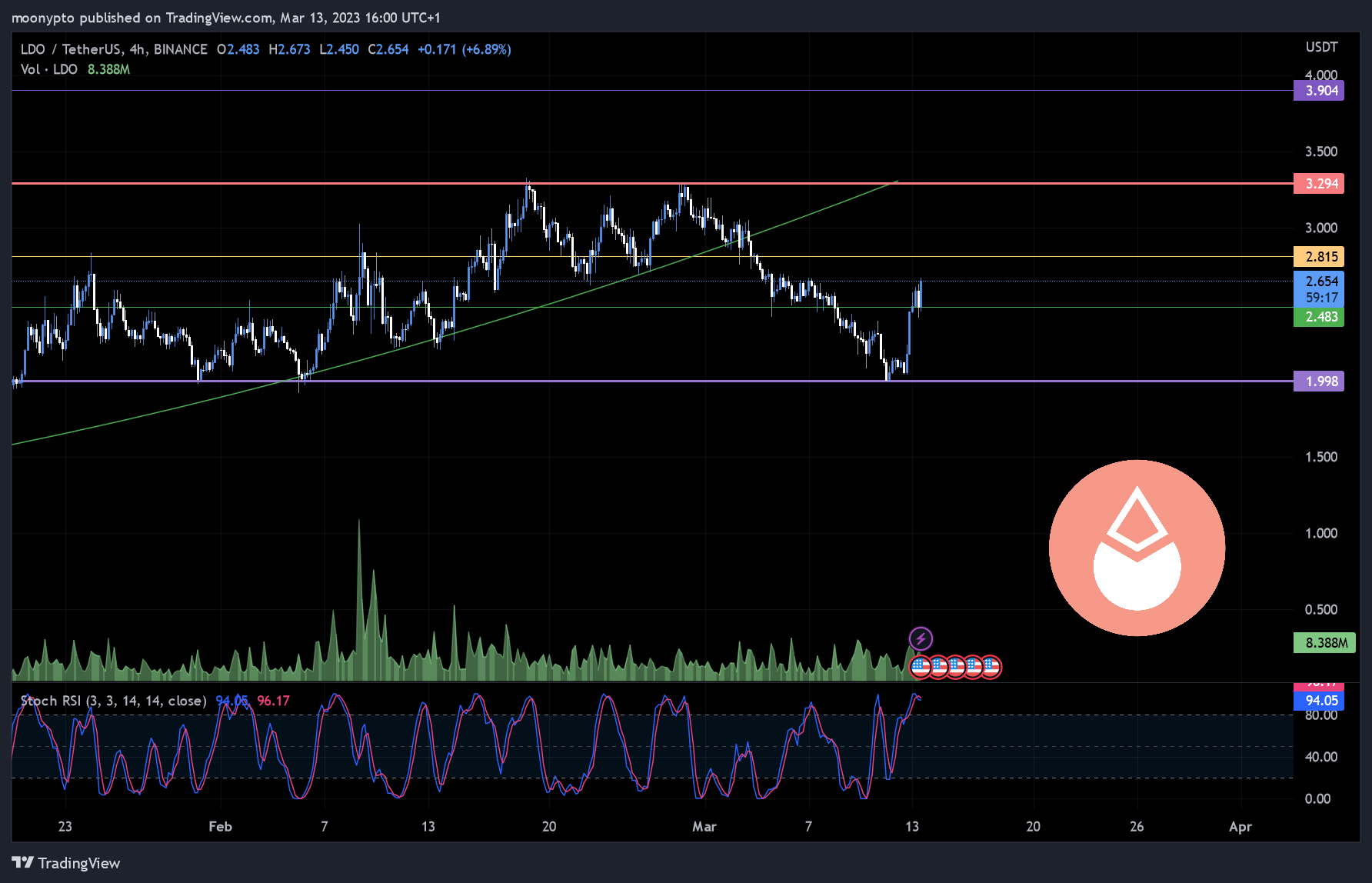The height and width of the screenshot is (883, 1372).
Task: Click the moonypto published header text
Action: pos(226,18)
